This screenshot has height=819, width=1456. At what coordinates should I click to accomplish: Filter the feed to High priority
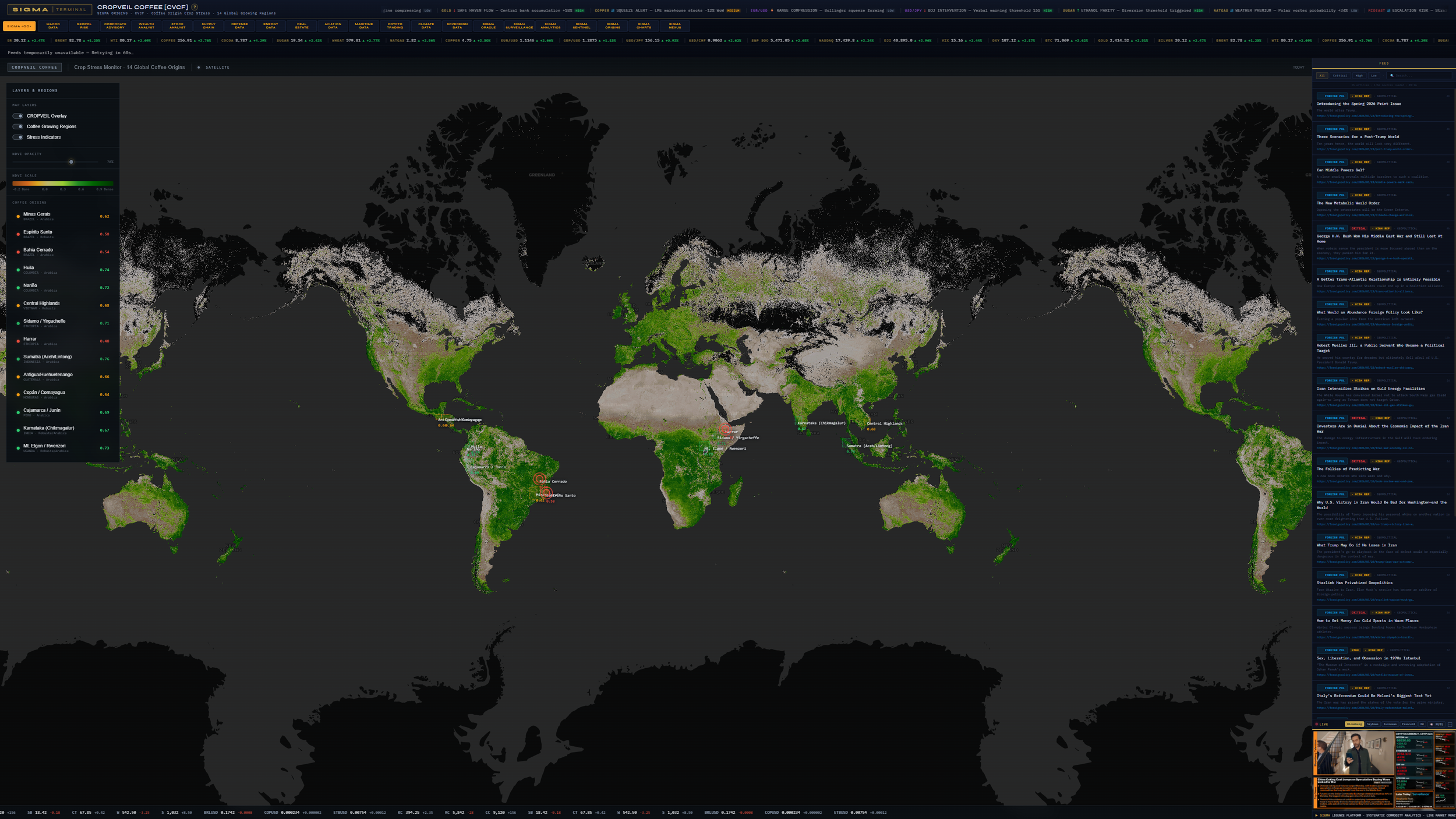1359,75
